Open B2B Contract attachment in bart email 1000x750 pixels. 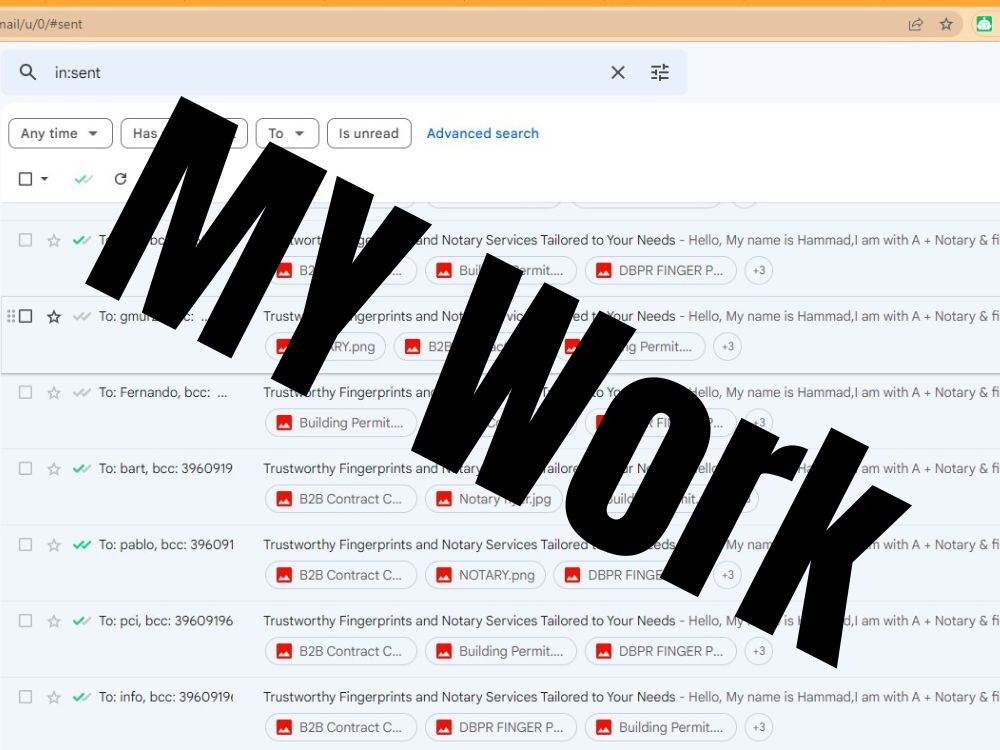pyautogui.click(x=341, y=499)
